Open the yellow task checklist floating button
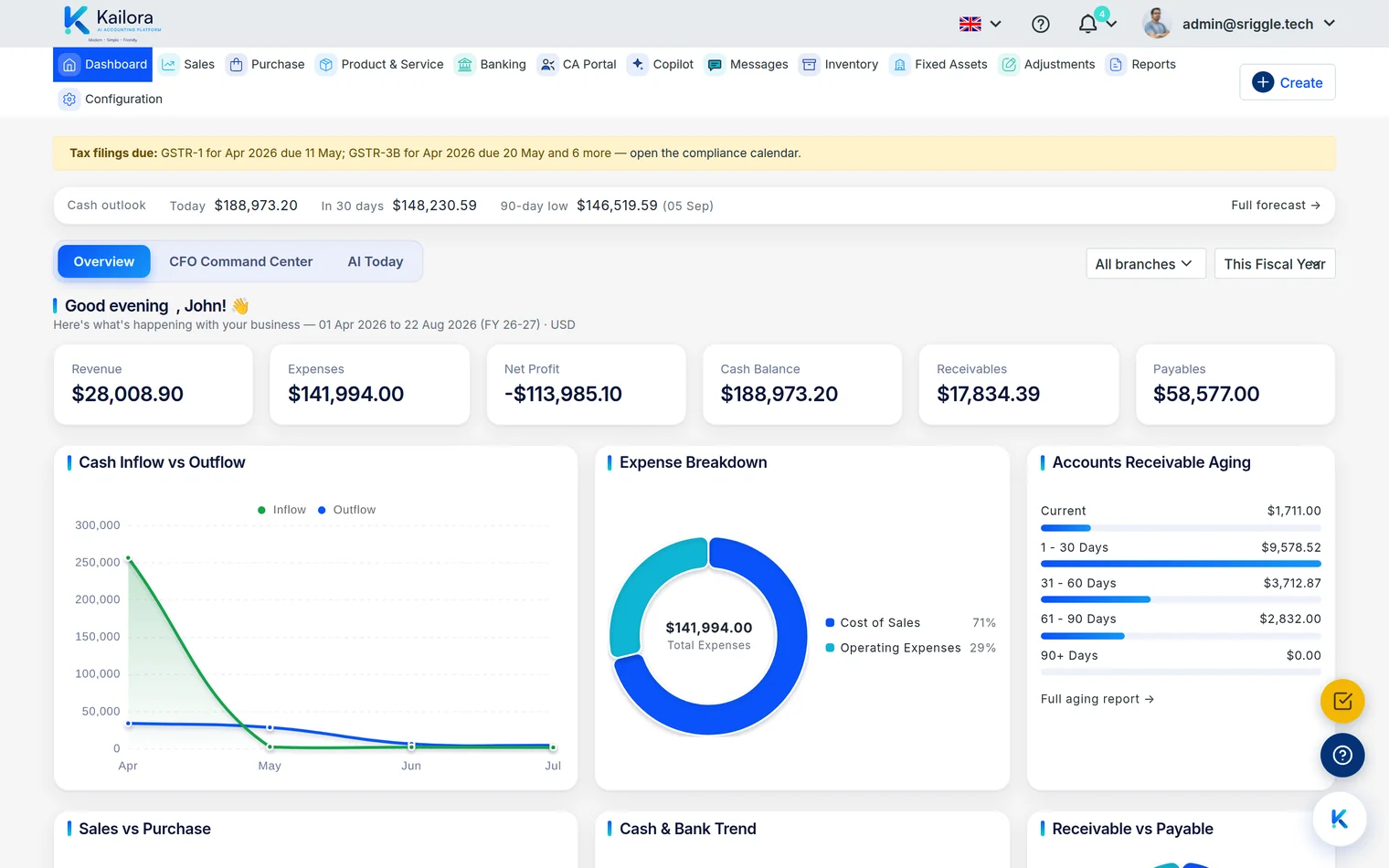The height and width of the screenshot is (868, 1389). pos(1342,702)
